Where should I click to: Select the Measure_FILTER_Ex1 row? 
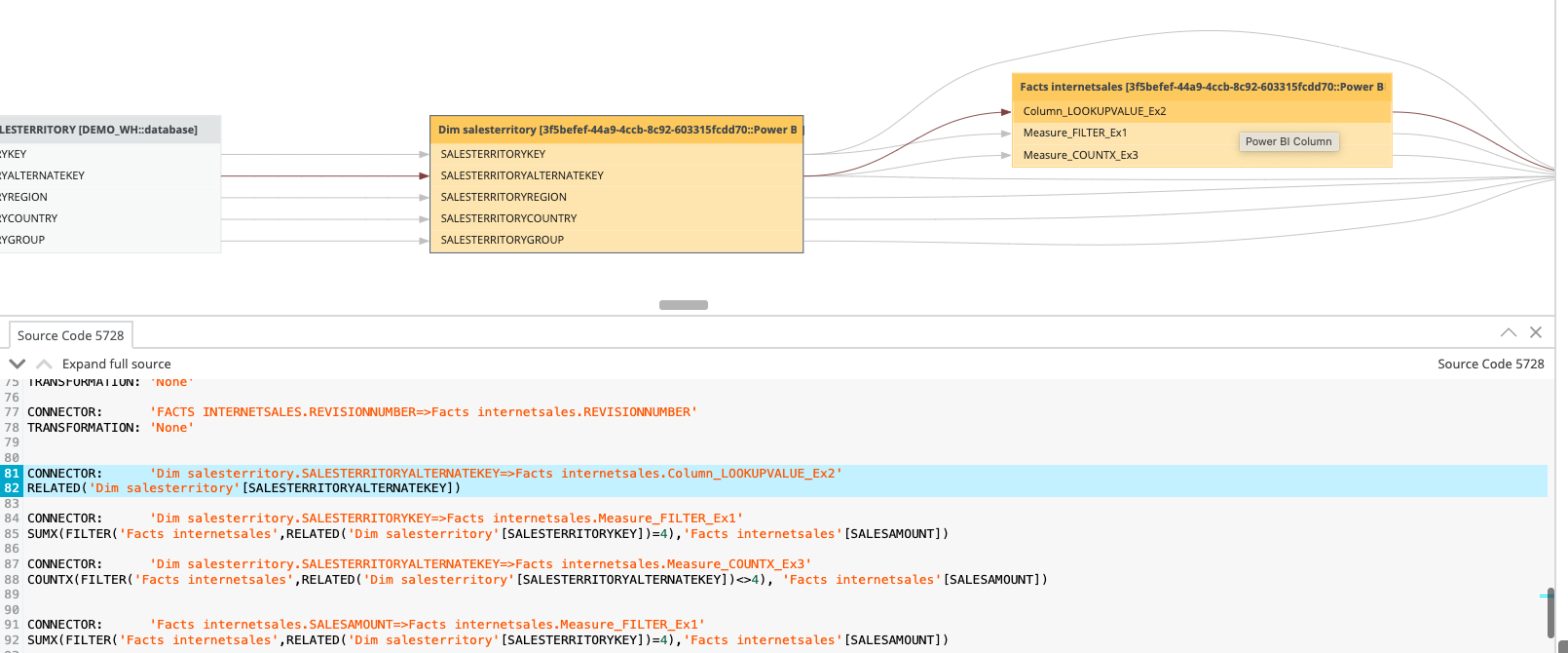(x=1074, y=133)
